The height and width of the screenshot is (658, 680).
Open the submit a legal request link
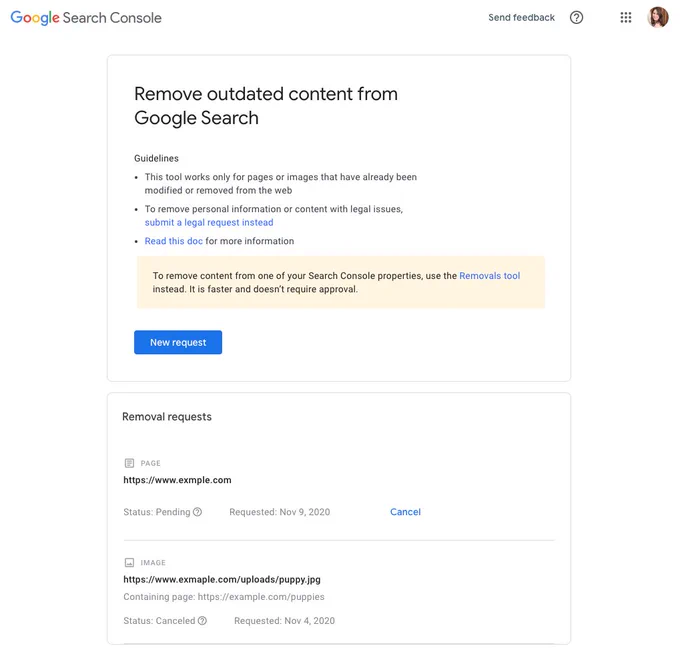(209, 223)
